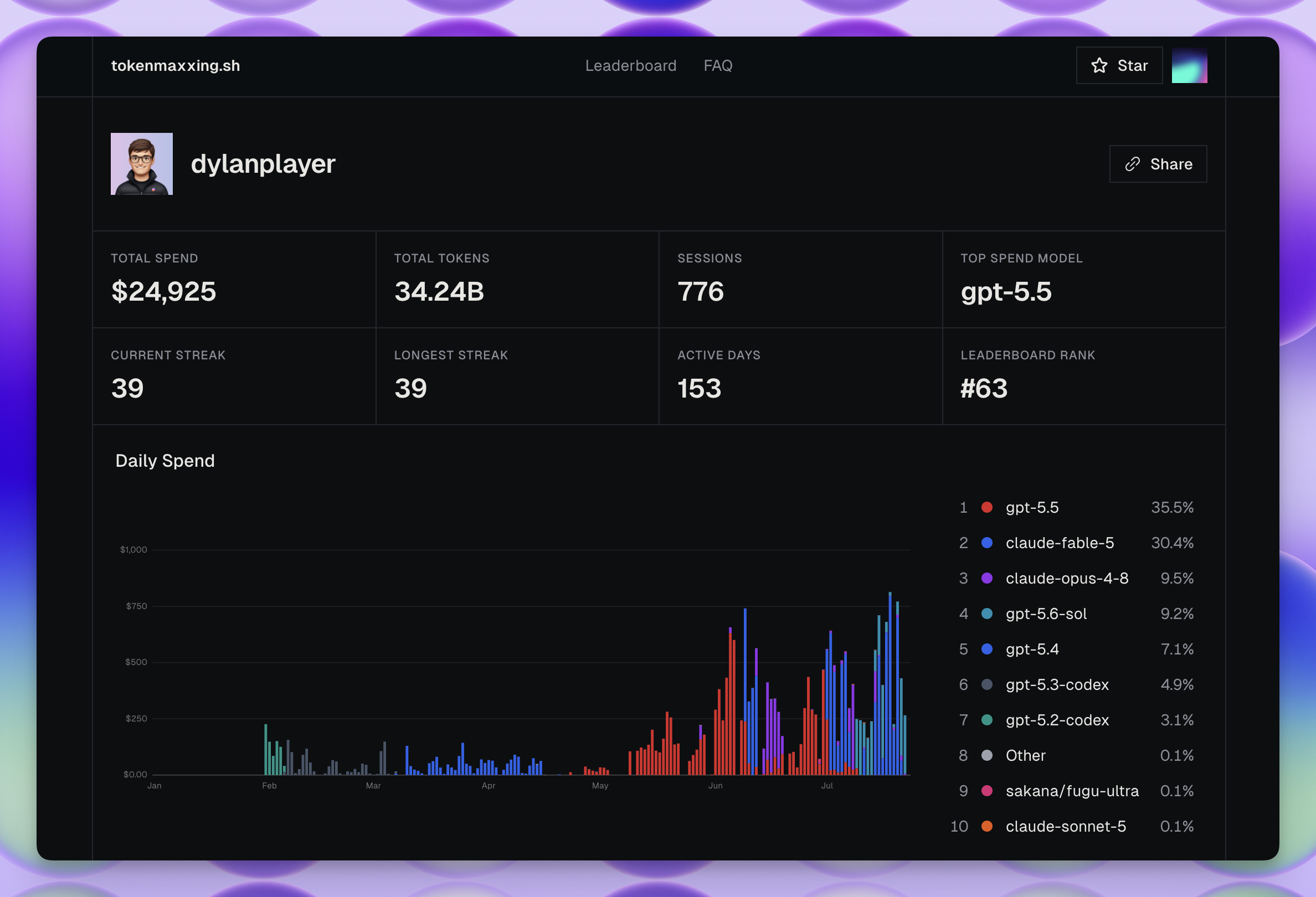Click the Jun x-axis label

pos(715,786)
